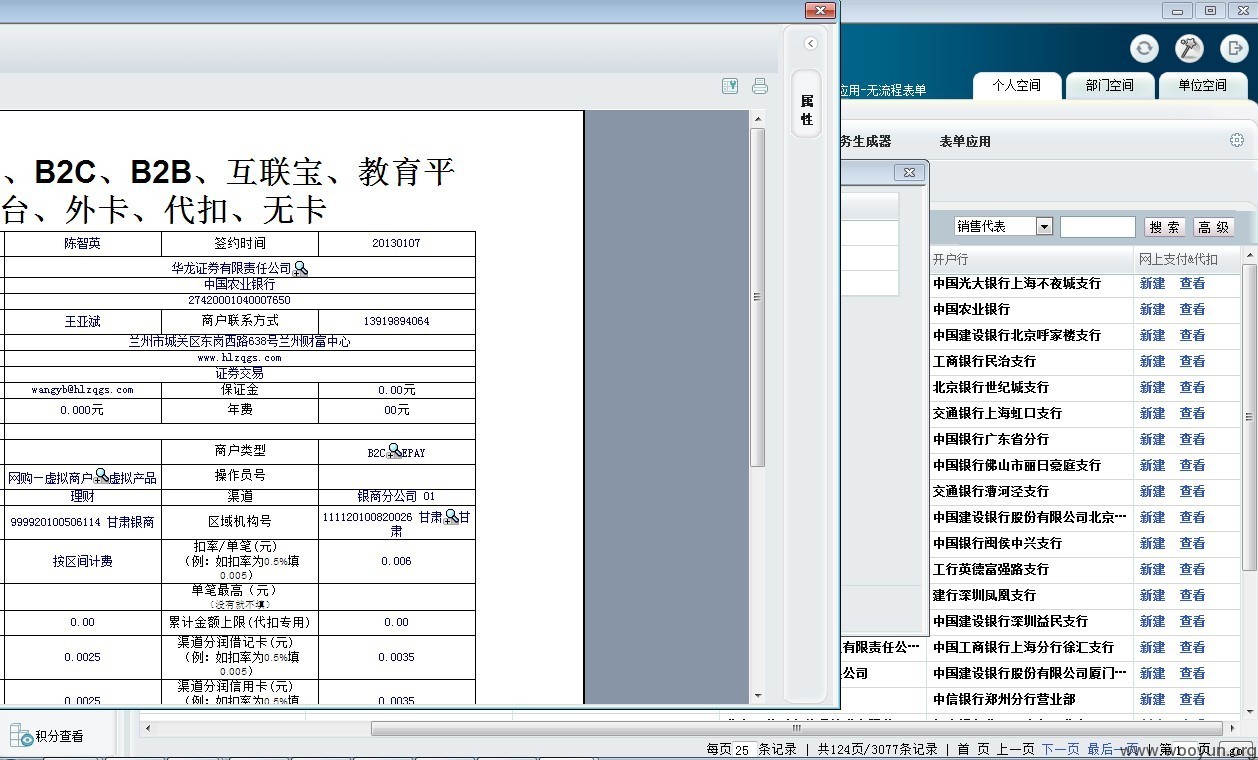Click the export icon left of the printer
1258x760 pixels.
[x=730, y=86]
